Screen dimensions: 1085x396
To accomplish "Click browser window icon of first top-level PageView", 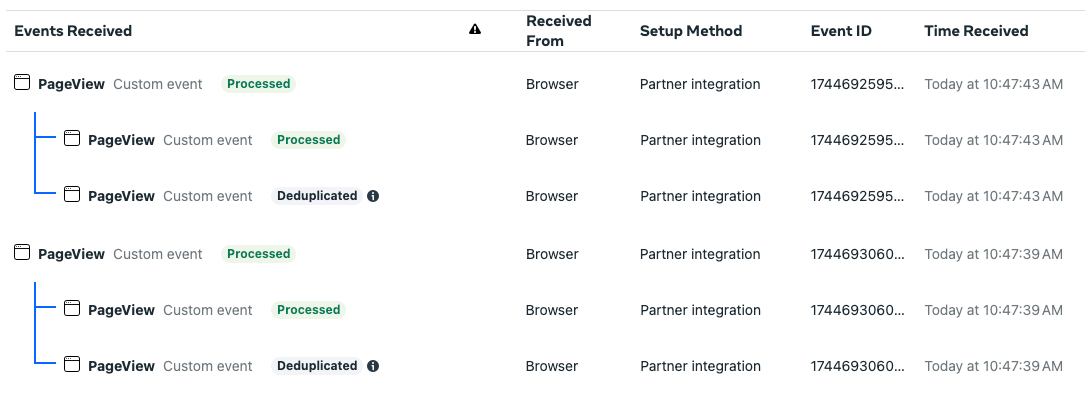I will 23,83.
